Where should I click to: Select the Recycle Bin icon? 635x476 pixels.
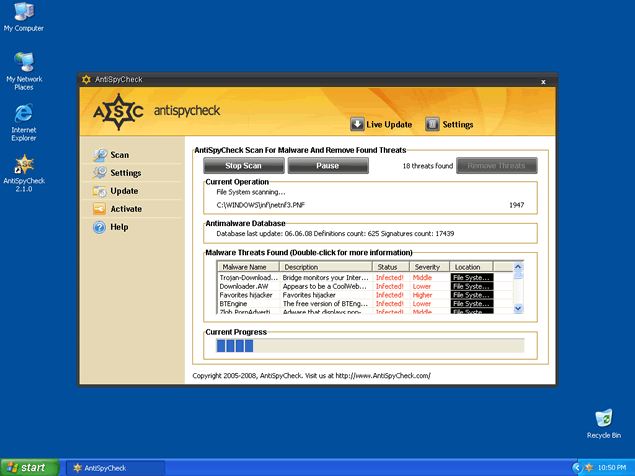[603, 422]
